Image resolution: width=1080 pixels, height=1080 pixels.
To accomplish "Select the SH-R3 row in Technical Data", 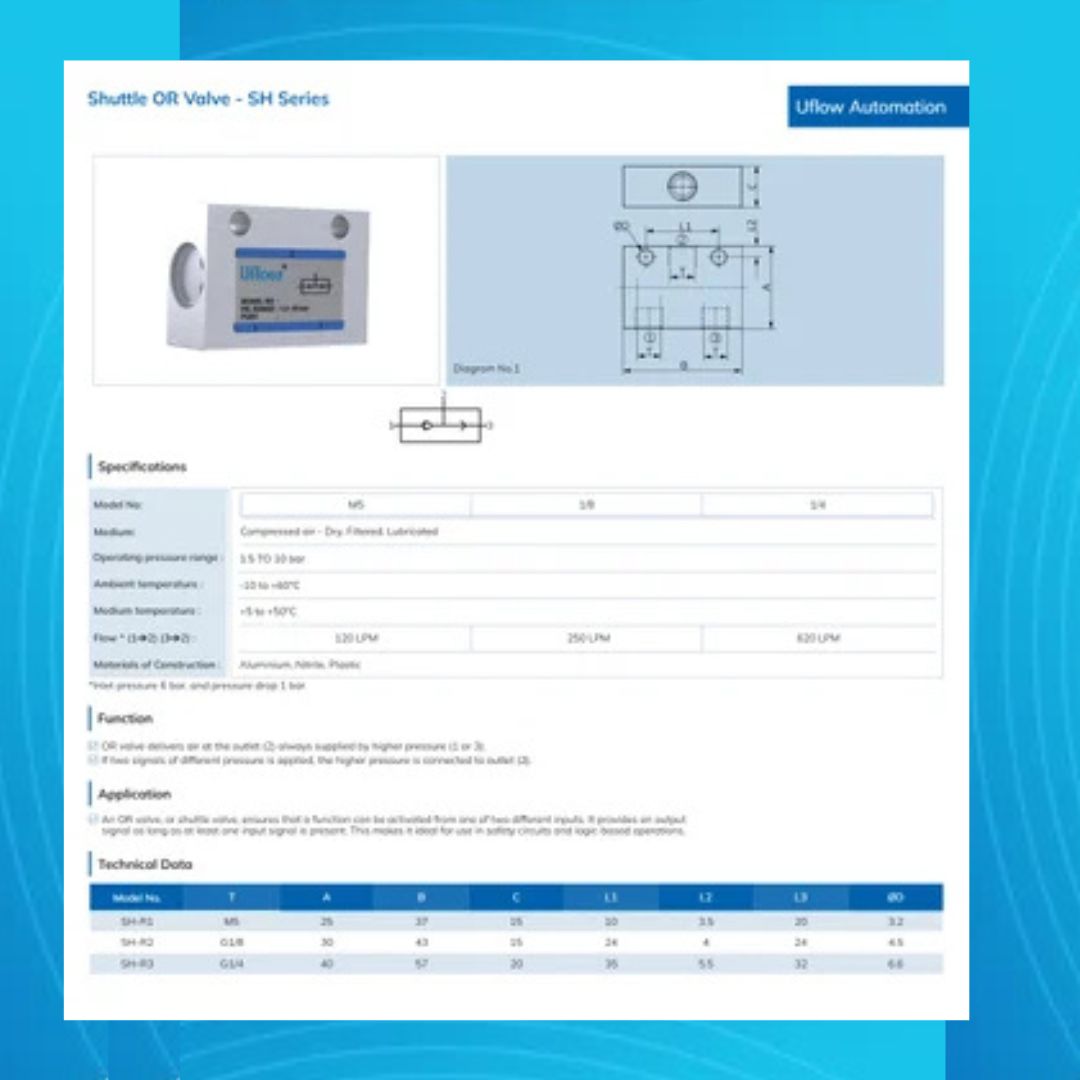I will click(x=517, y=964).
